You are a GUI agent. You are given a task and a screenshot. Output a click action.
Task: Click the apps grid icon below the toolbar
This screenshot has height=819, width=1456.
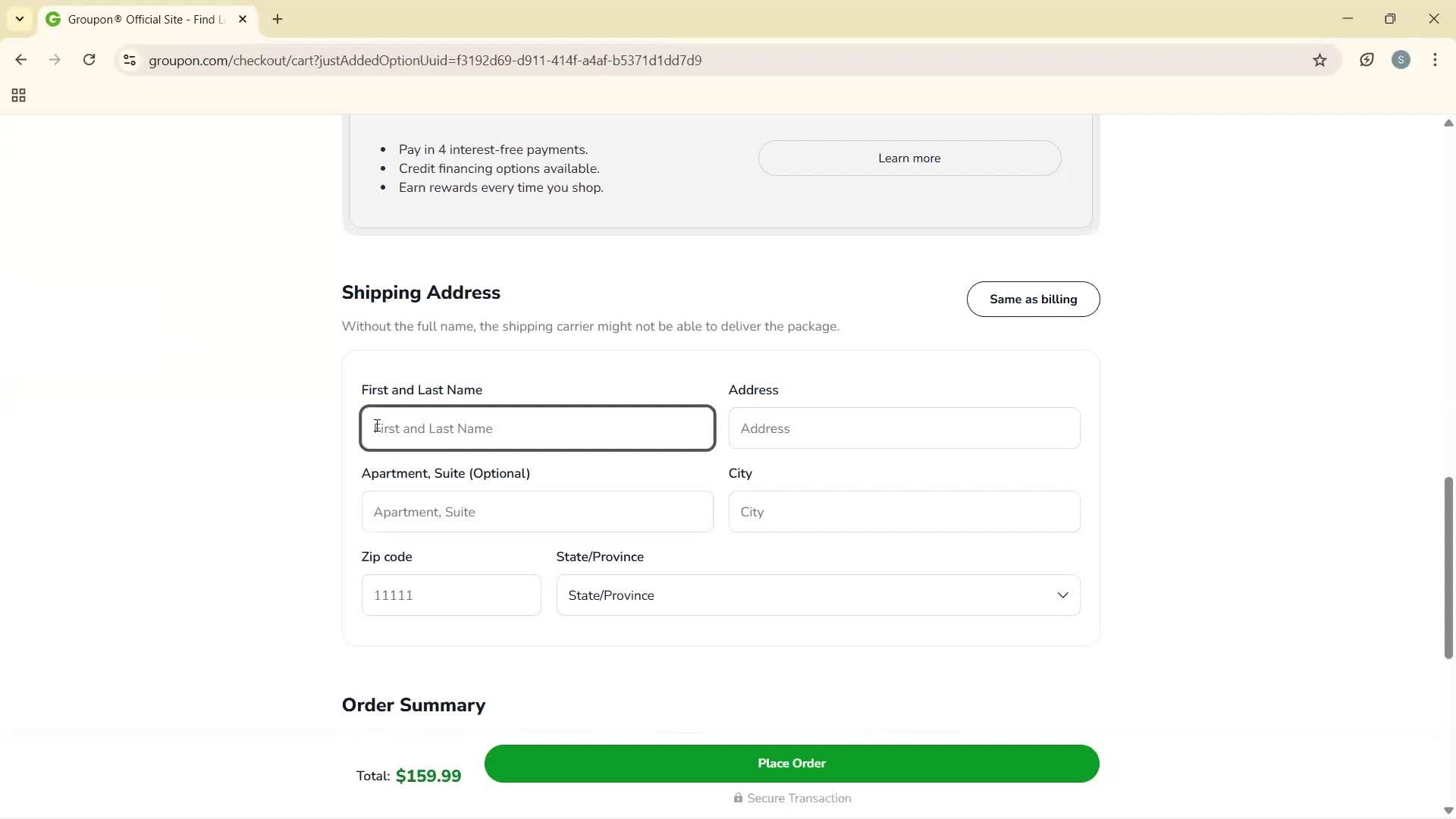(x=18, y=95)
